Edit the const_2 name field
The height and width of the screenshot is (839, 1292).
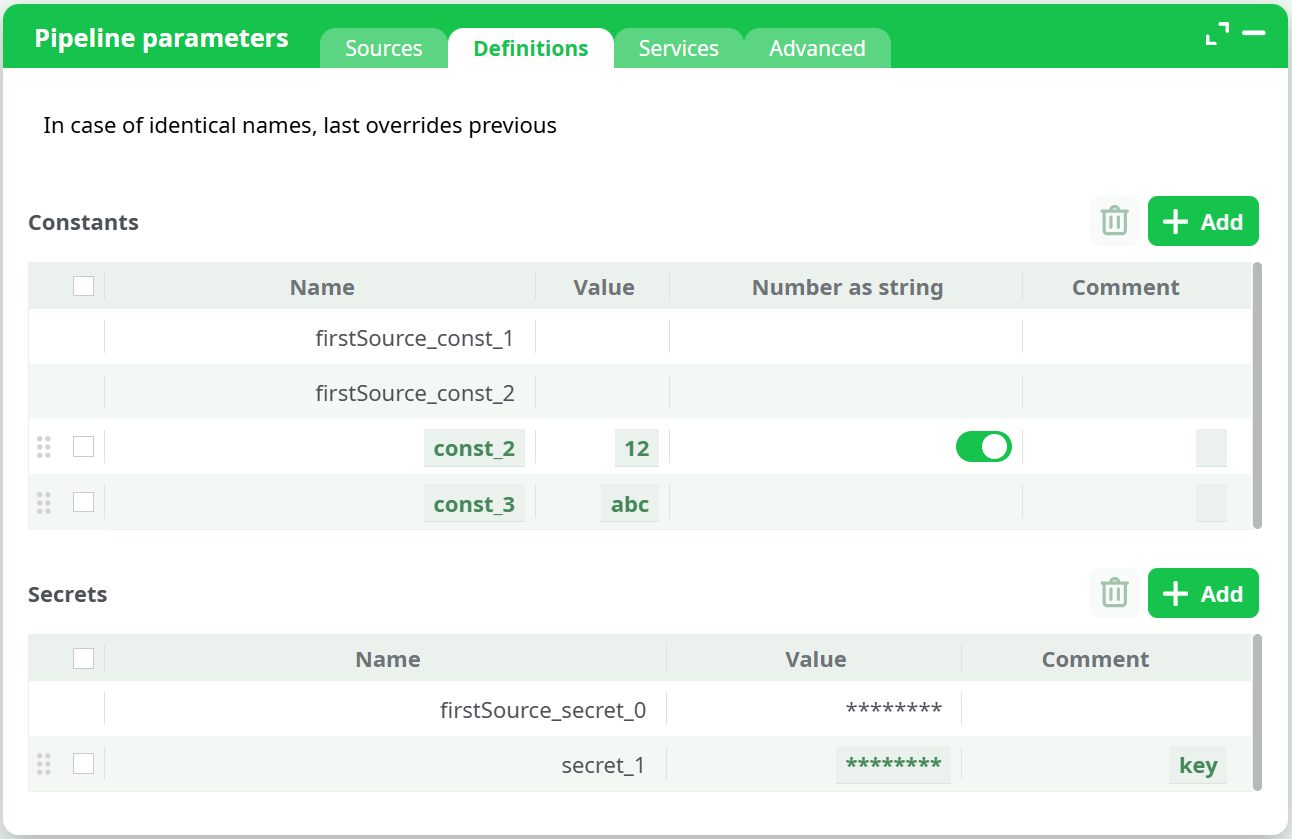click(474, 447)
